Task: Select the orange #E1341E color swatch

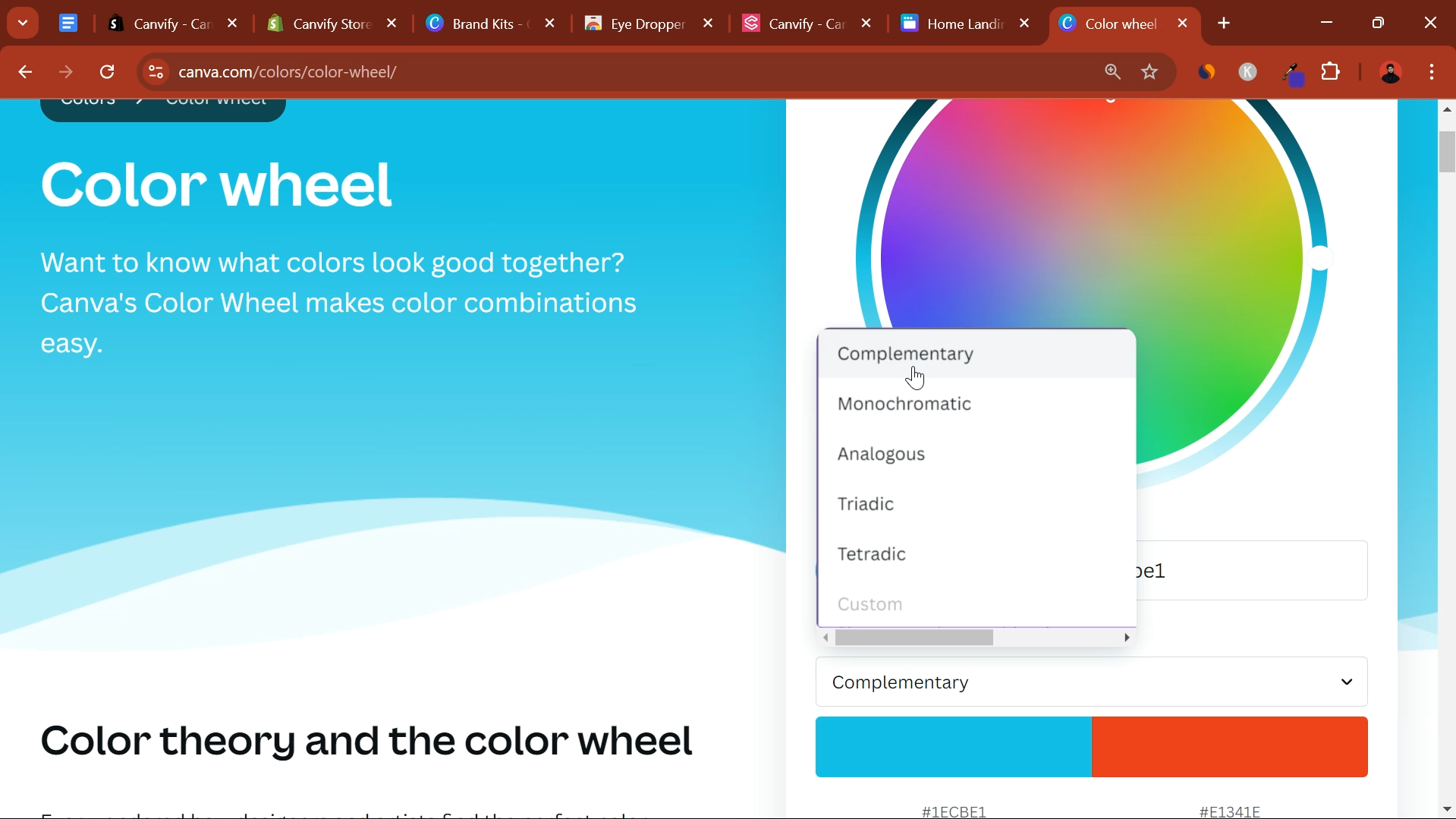Action: (1230, 747)
